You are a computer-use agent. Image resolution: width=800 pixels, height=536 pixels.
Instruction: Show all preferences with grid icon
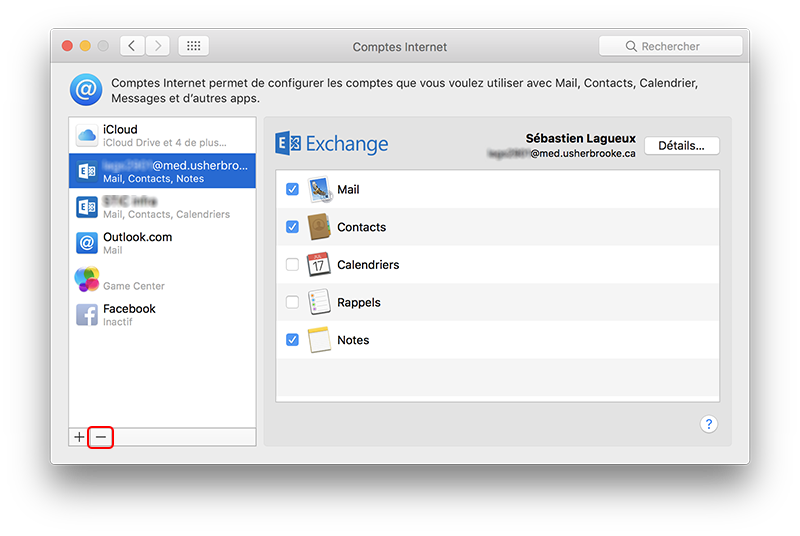point(194,46)
